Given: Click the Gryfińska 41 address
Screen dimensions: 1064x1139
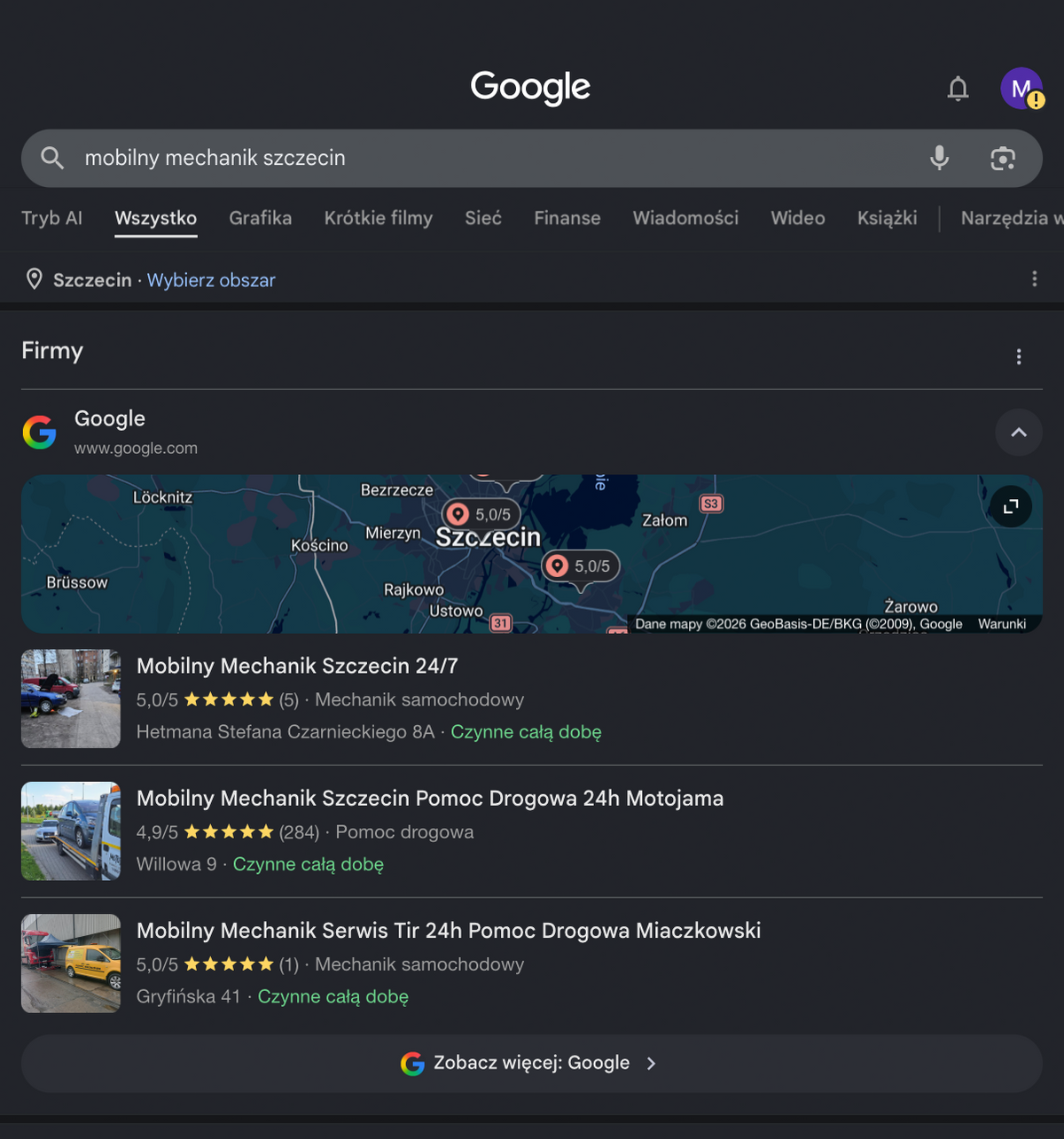Looking at the screenshot, I should pos(188,996).
